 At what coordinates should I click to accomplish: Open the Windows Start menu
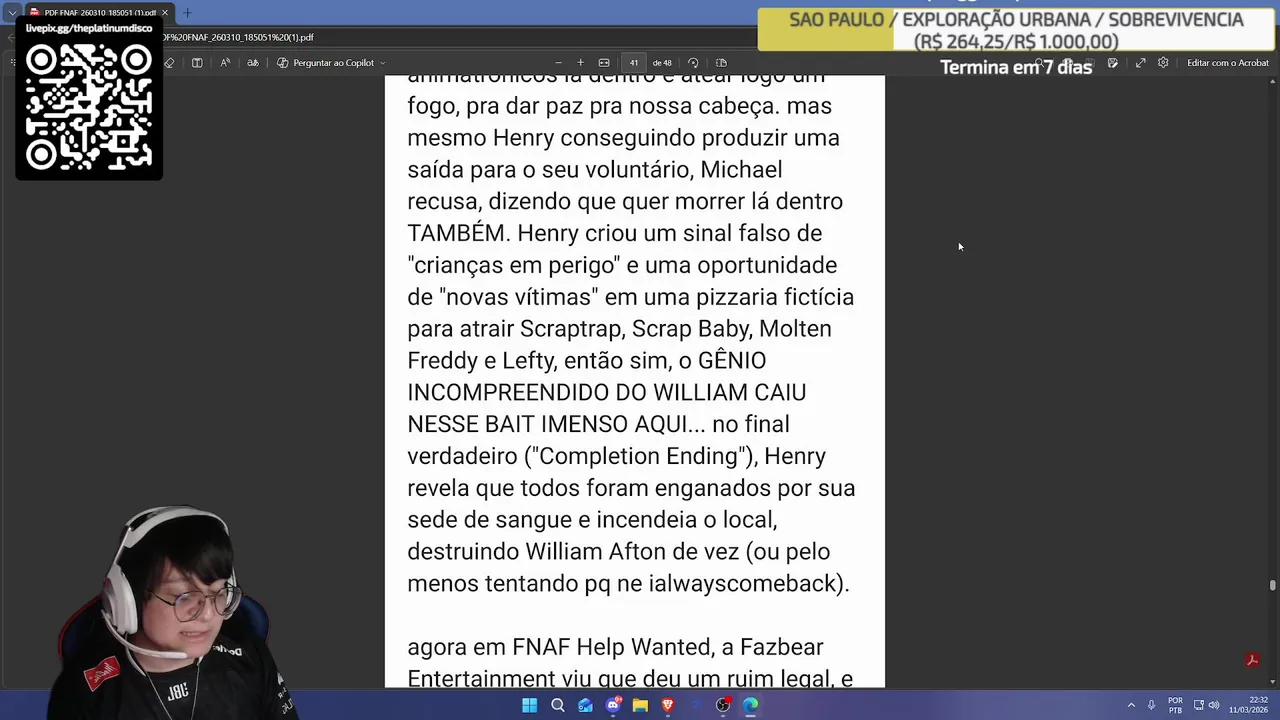pyautogui.click(x=529, y=705)
